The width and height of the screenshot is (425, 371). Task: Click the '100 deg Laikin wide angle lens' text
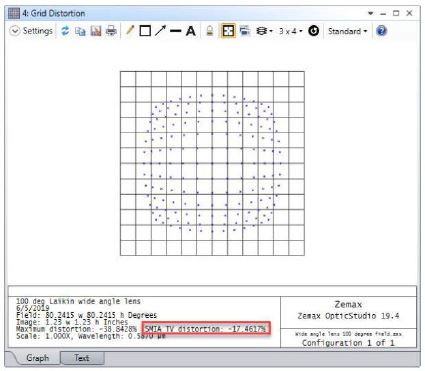click(78, 301)
